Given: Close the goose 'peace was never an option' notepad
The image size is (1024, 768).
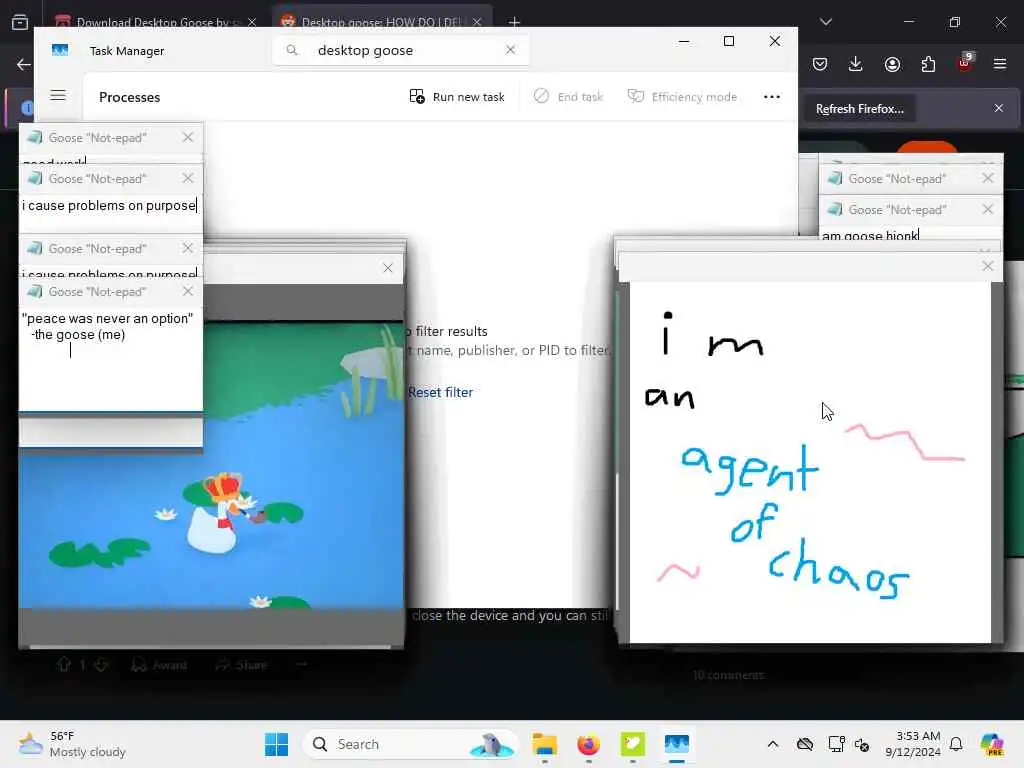Looking at the screenshot, I should (188, 291).
